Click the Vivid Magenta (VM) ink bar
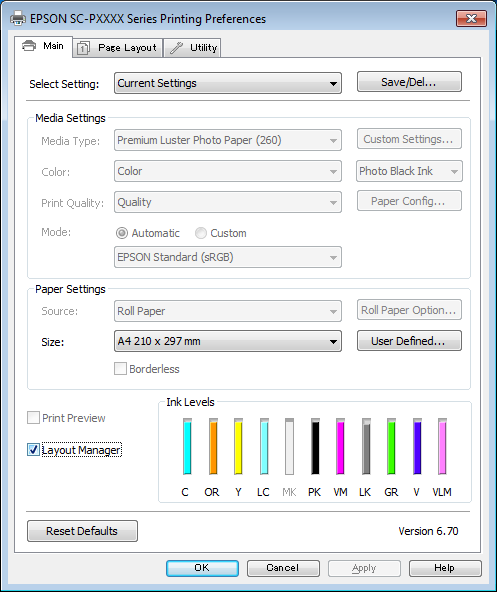497x592 pixels. coord(340,446)
